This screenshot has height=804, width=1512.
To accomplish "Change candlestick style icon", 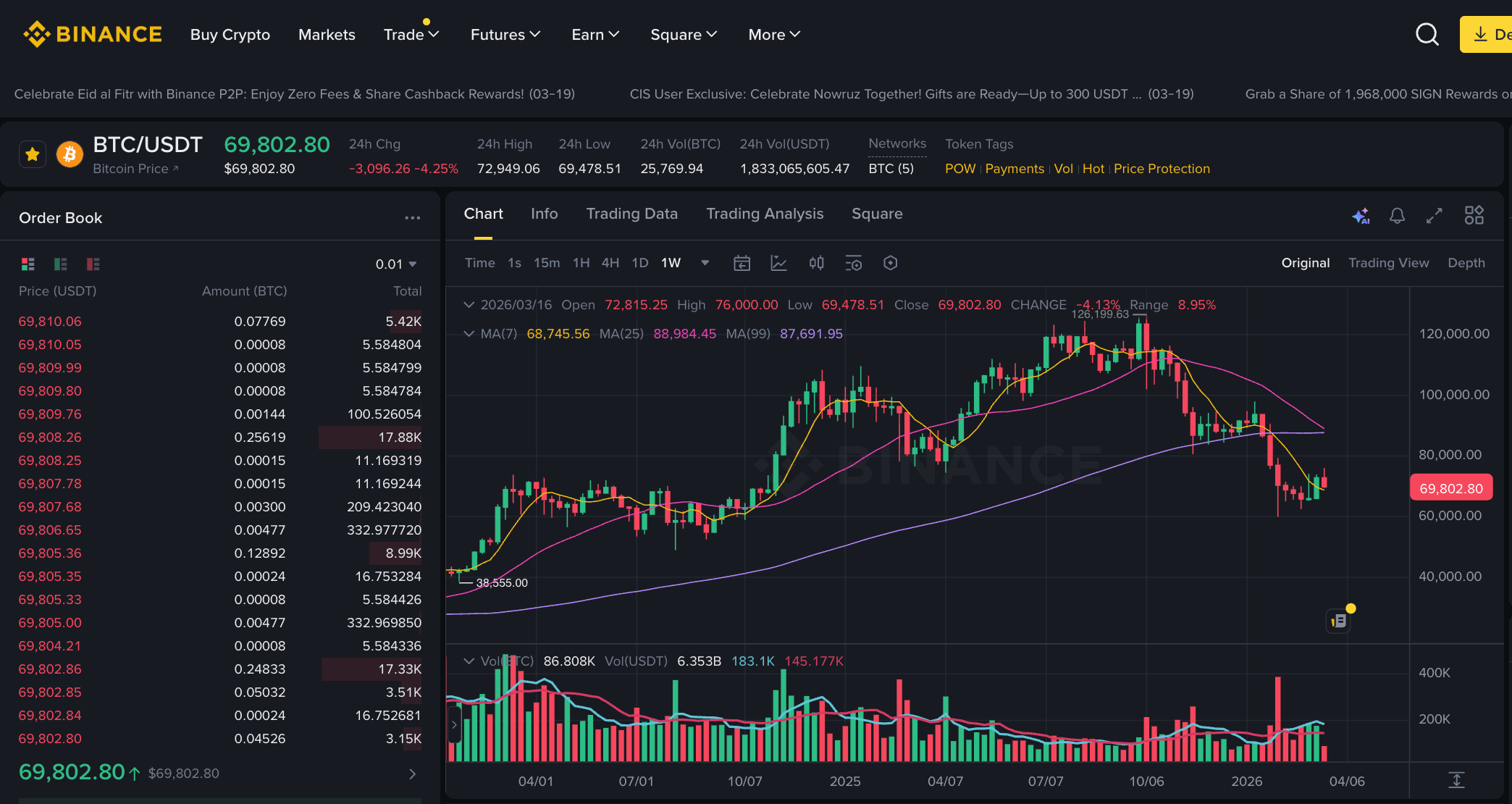I will point(816,263).
